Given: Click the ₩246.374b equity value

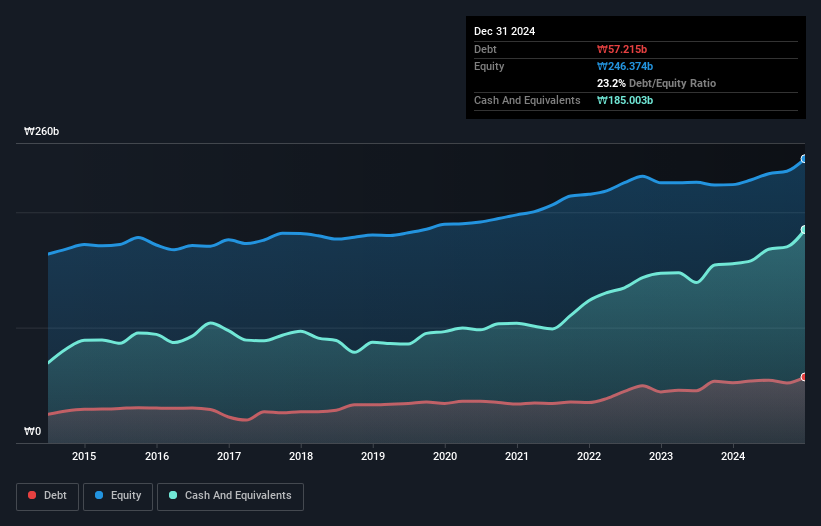Looking at the screenshot, I should [625, 66].
